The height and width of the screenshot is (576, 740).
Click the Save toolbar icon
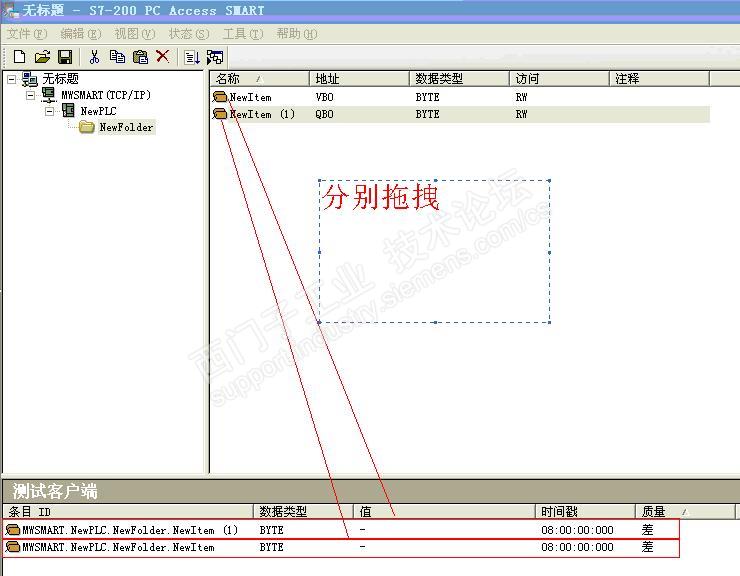click(65, 57)
